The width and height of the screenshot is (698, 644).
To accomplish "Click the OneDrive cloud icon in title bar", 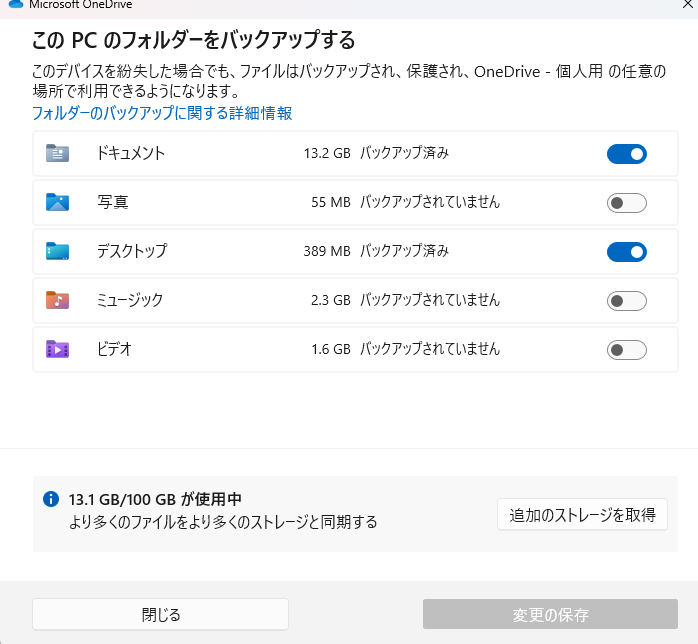I will (x=16, y=4).
